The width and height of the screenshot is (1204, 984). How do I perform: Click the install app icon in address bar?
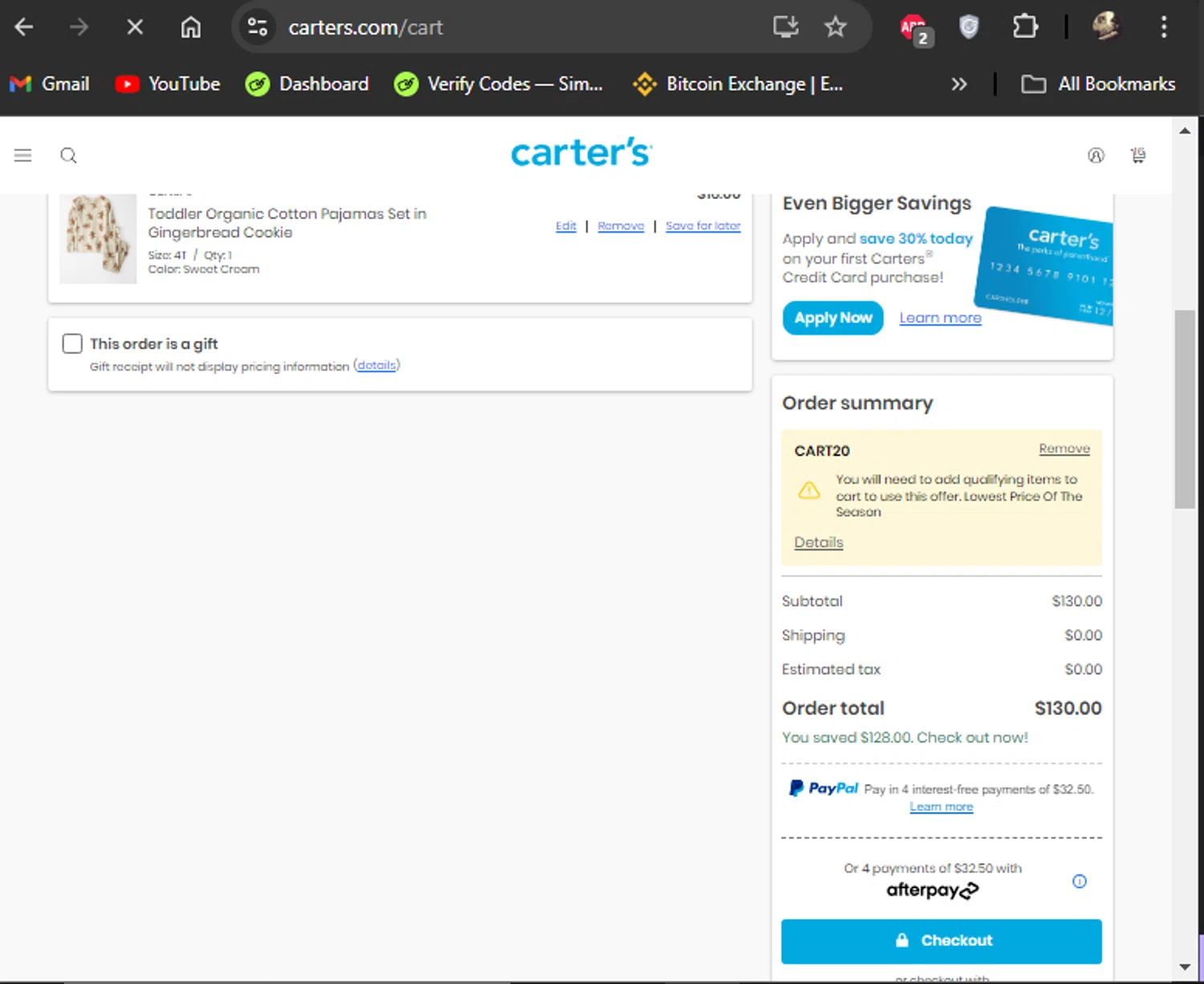[x=786, y=27]
